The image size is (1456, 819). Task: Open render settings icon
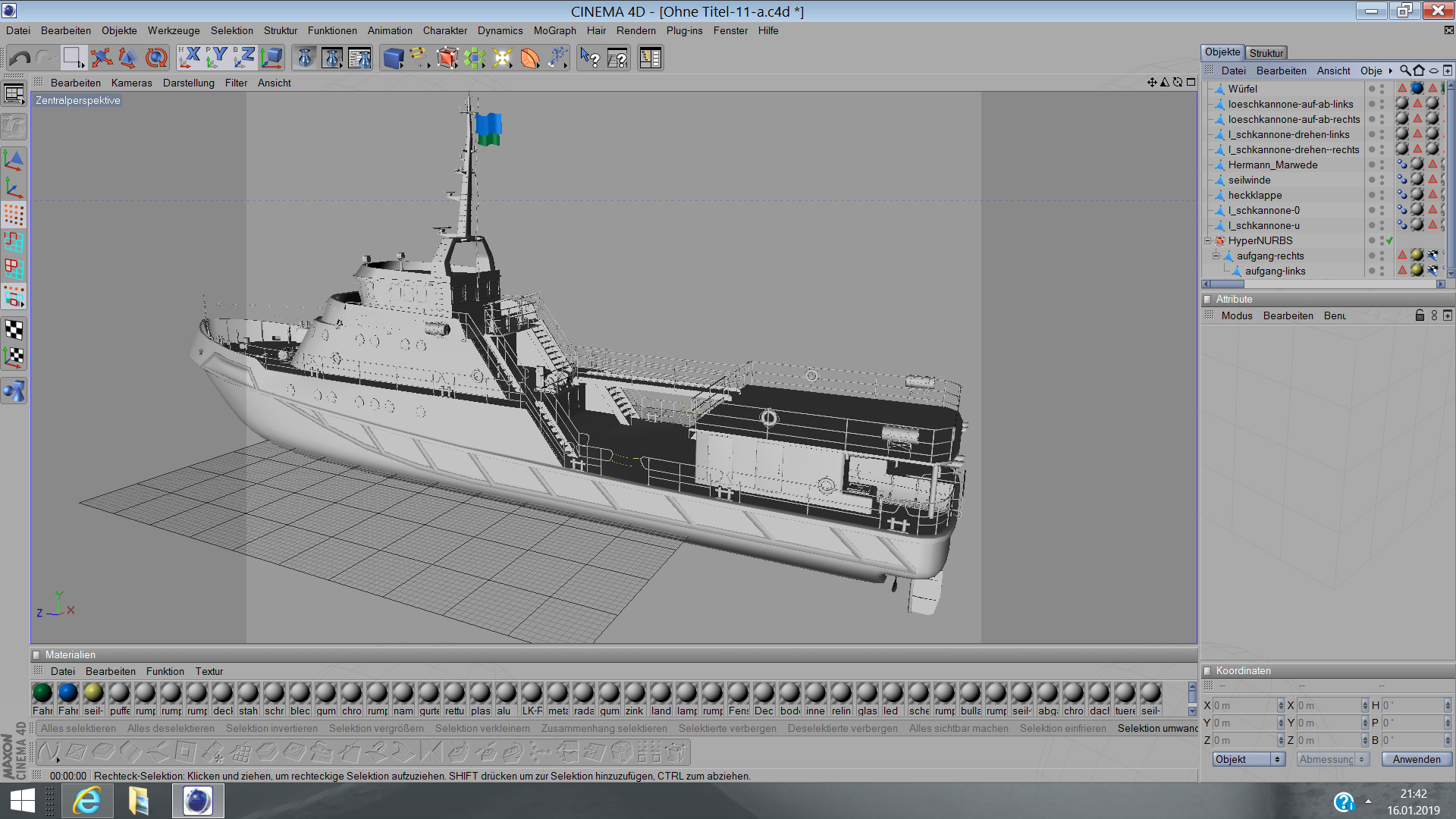(x=359, y=58)
